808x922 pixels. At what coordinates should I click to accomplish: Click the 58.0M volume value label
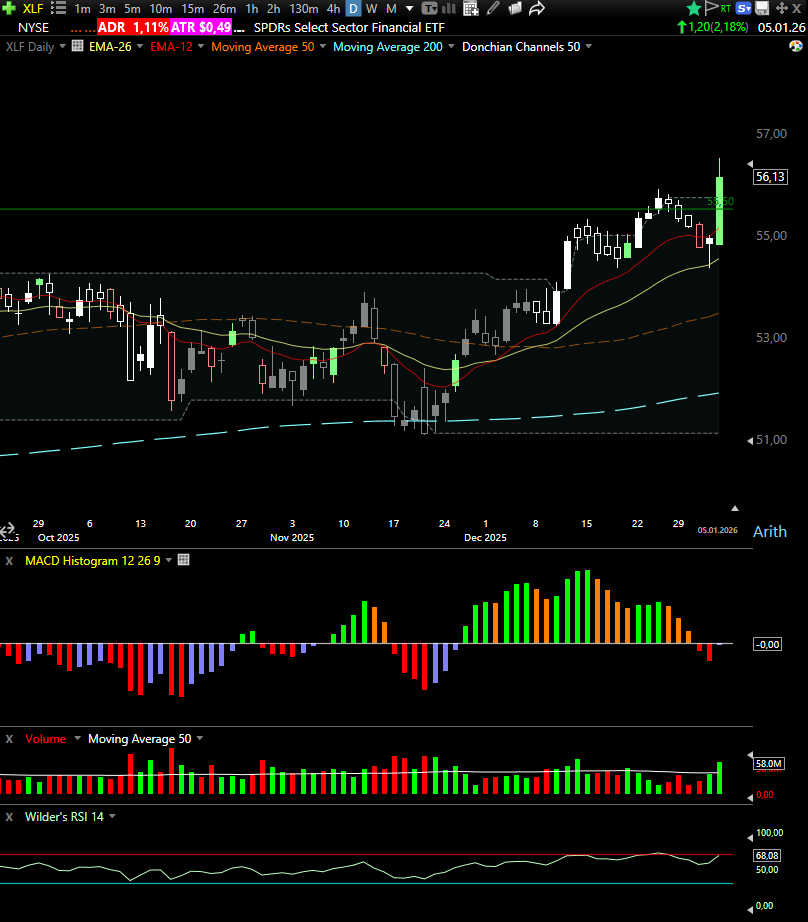point(769,764)
